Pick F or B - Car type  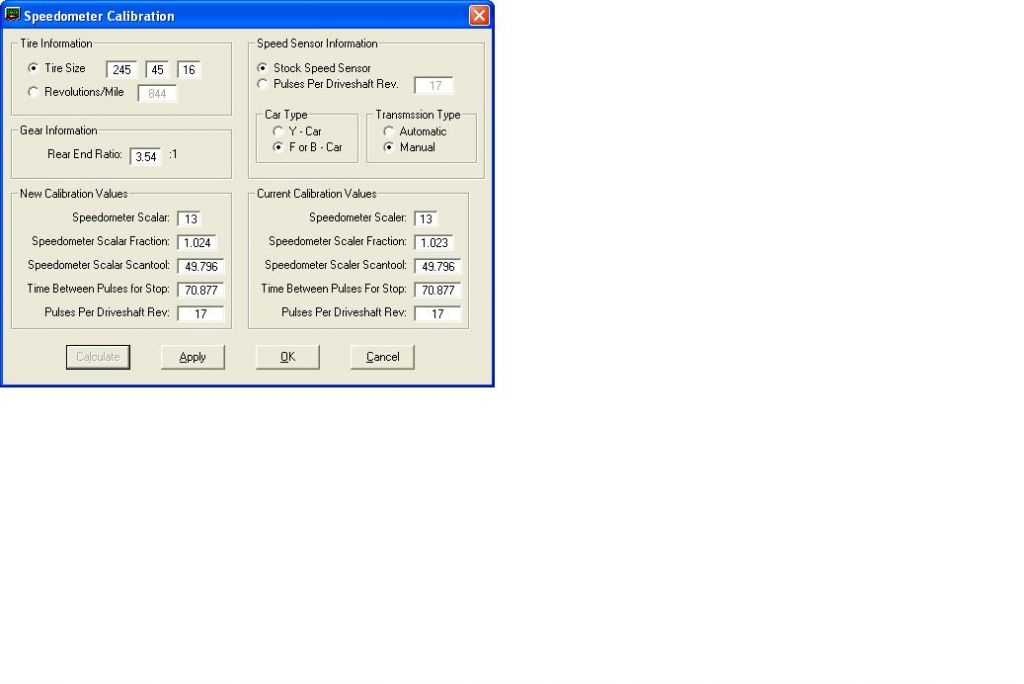click(279, 147)
